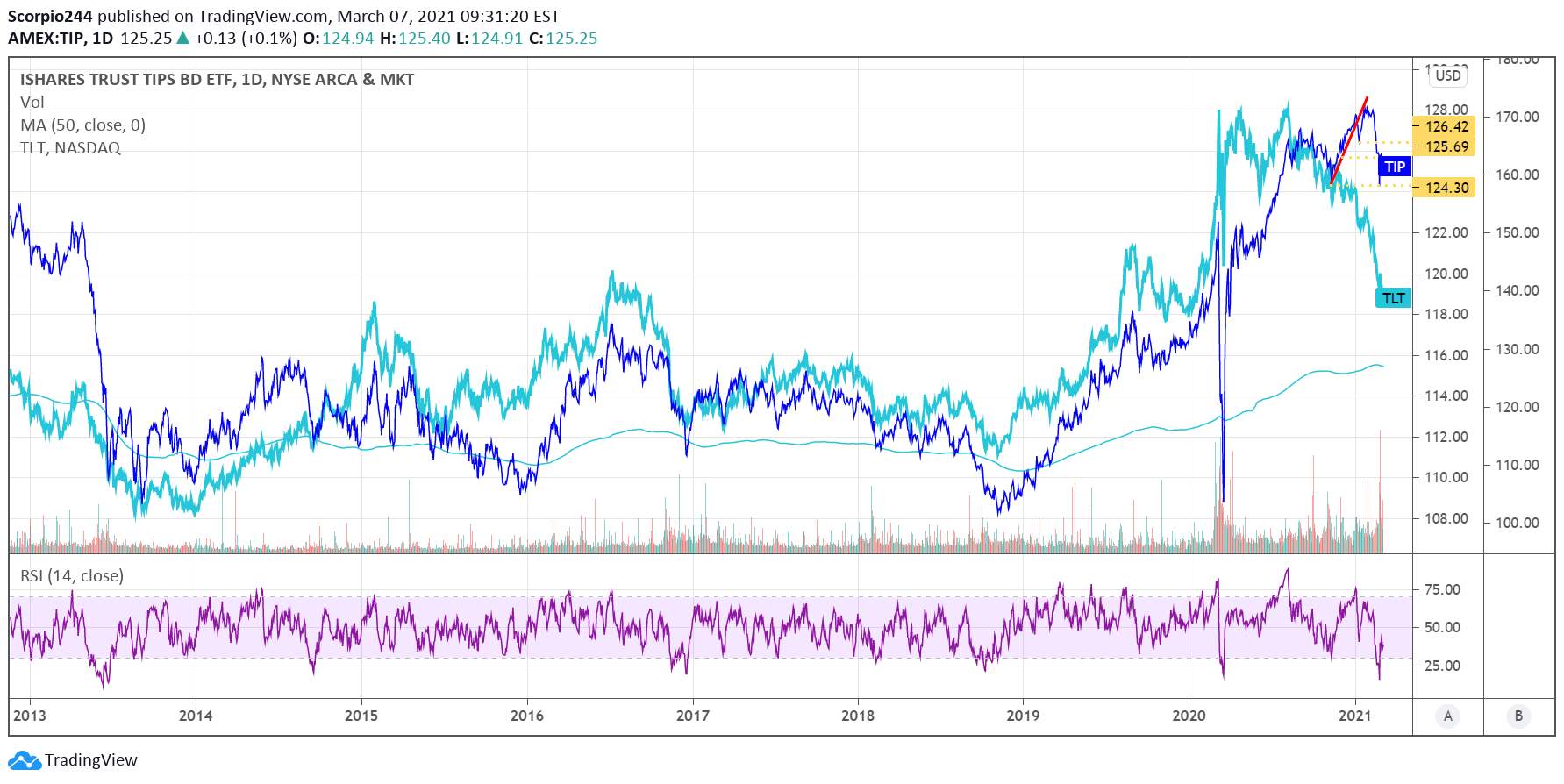Click the AMEX:TIP, 1D symbol header
Screen dimensions: 1564x784
(61, 39)
